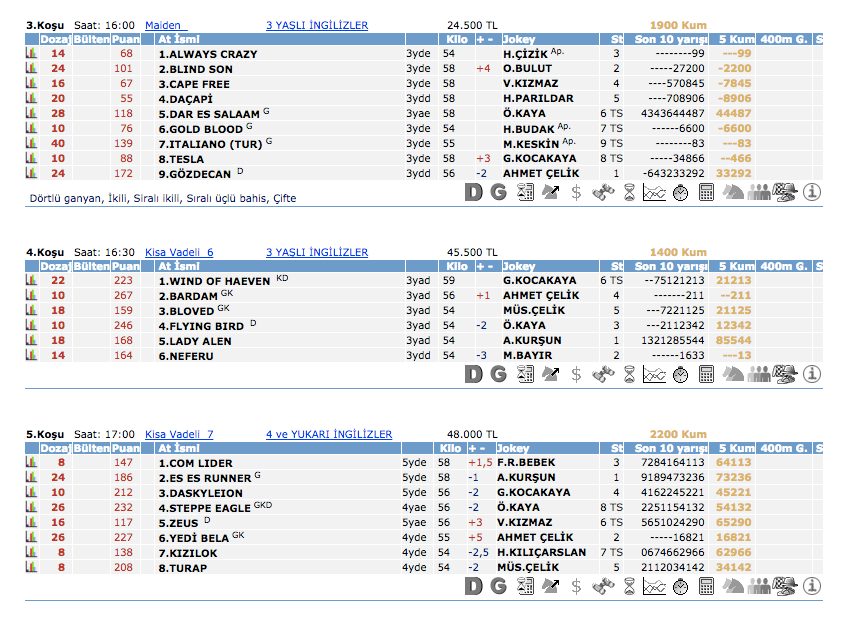Open bar chart icon beside ALWAYS CRAZY
This screenshot has width=852, height=618.
point(31,54)
